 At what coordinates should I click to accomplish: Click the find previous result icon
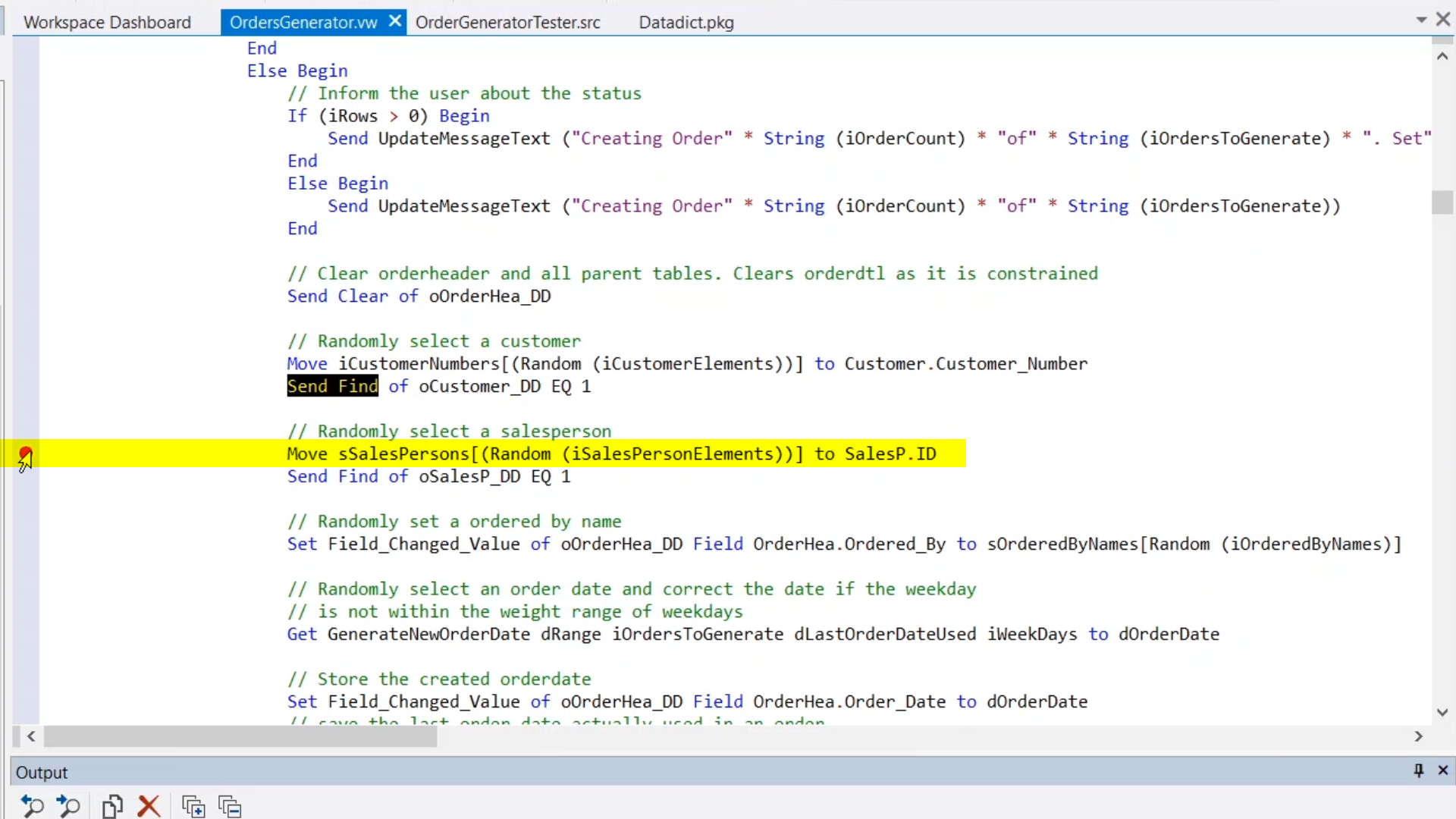point(32,805)
